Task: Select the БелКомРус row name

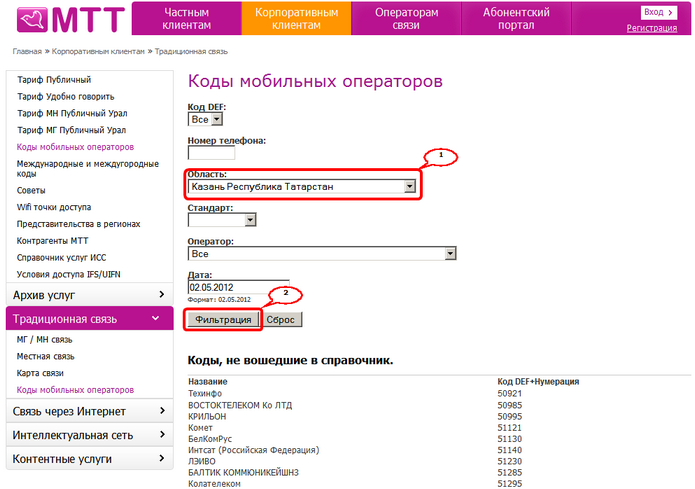Action: pos(210,439)
